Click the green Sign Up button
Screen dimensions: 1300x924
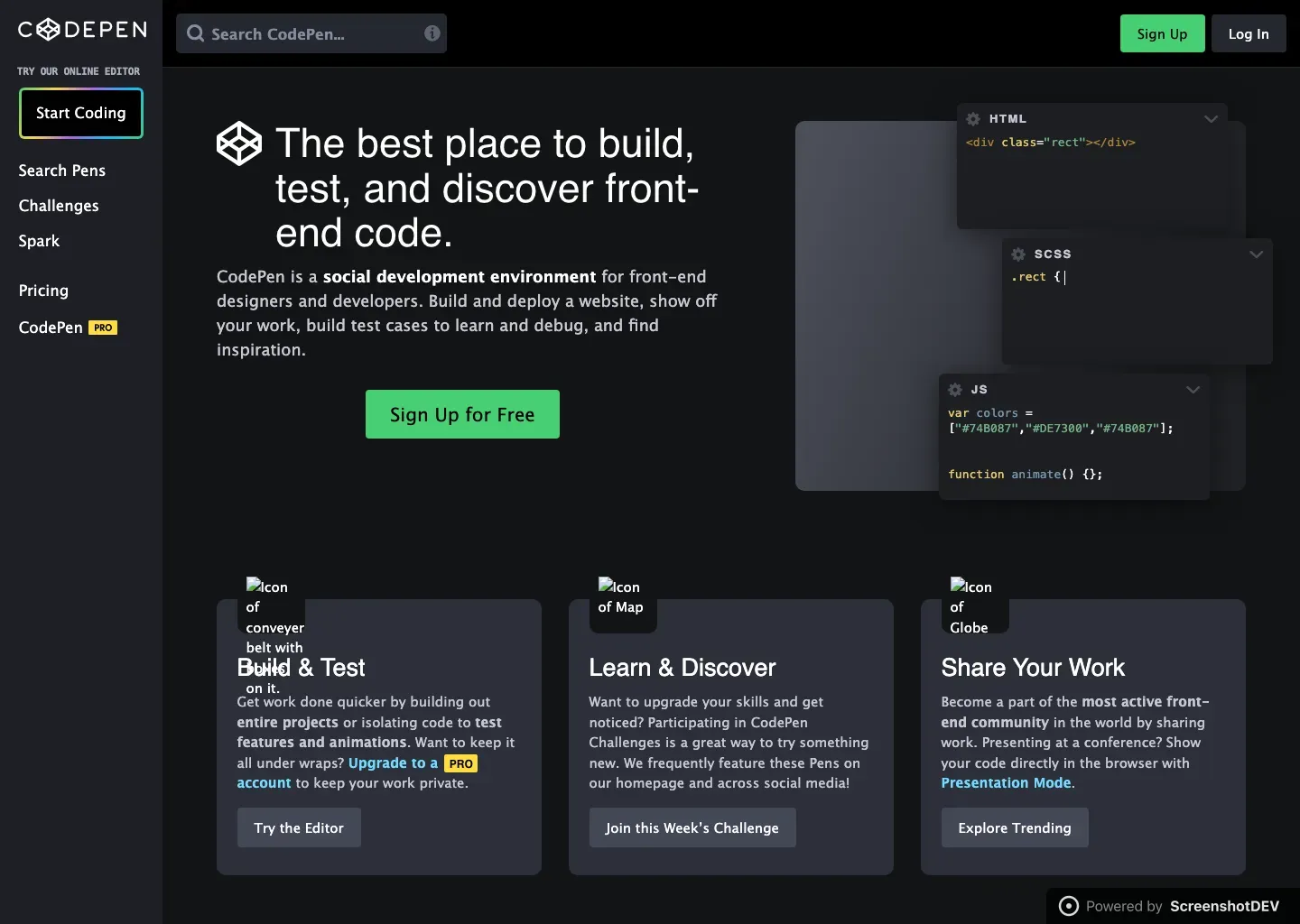coord(1163,33)
